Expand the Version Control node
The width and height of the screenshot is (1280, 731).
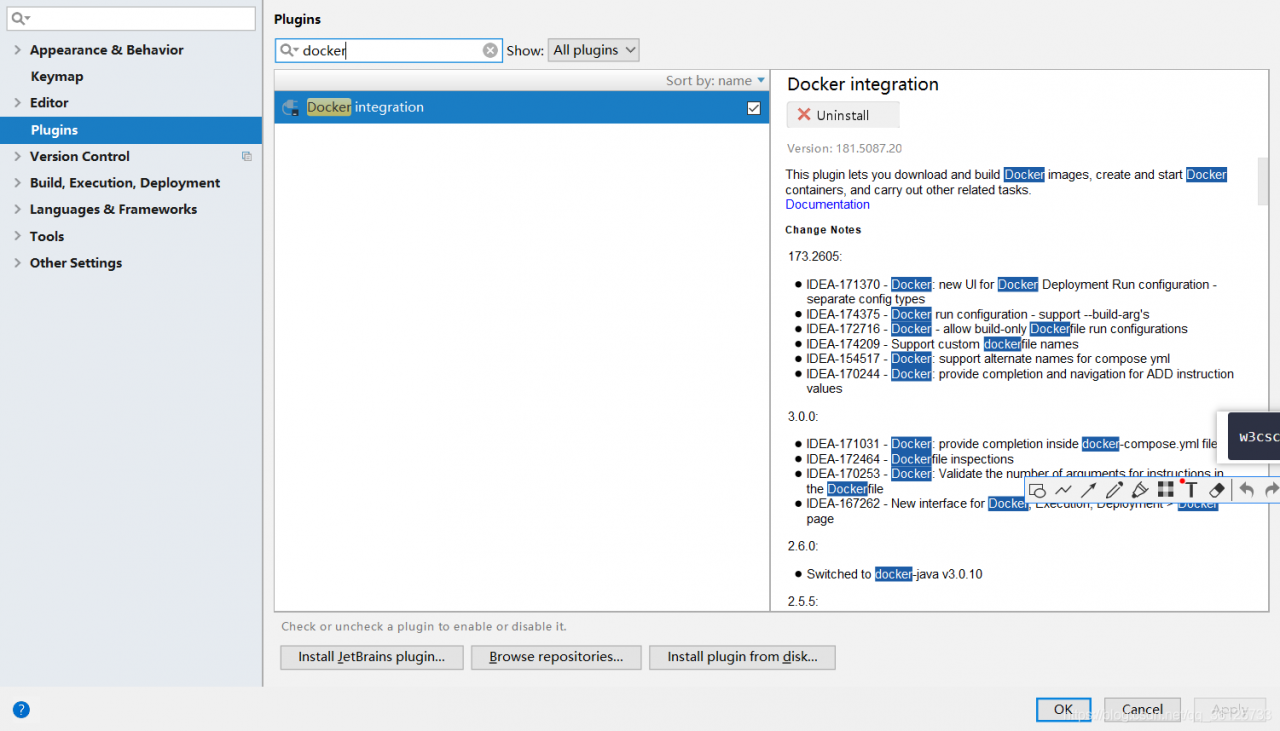click(17, 156)
